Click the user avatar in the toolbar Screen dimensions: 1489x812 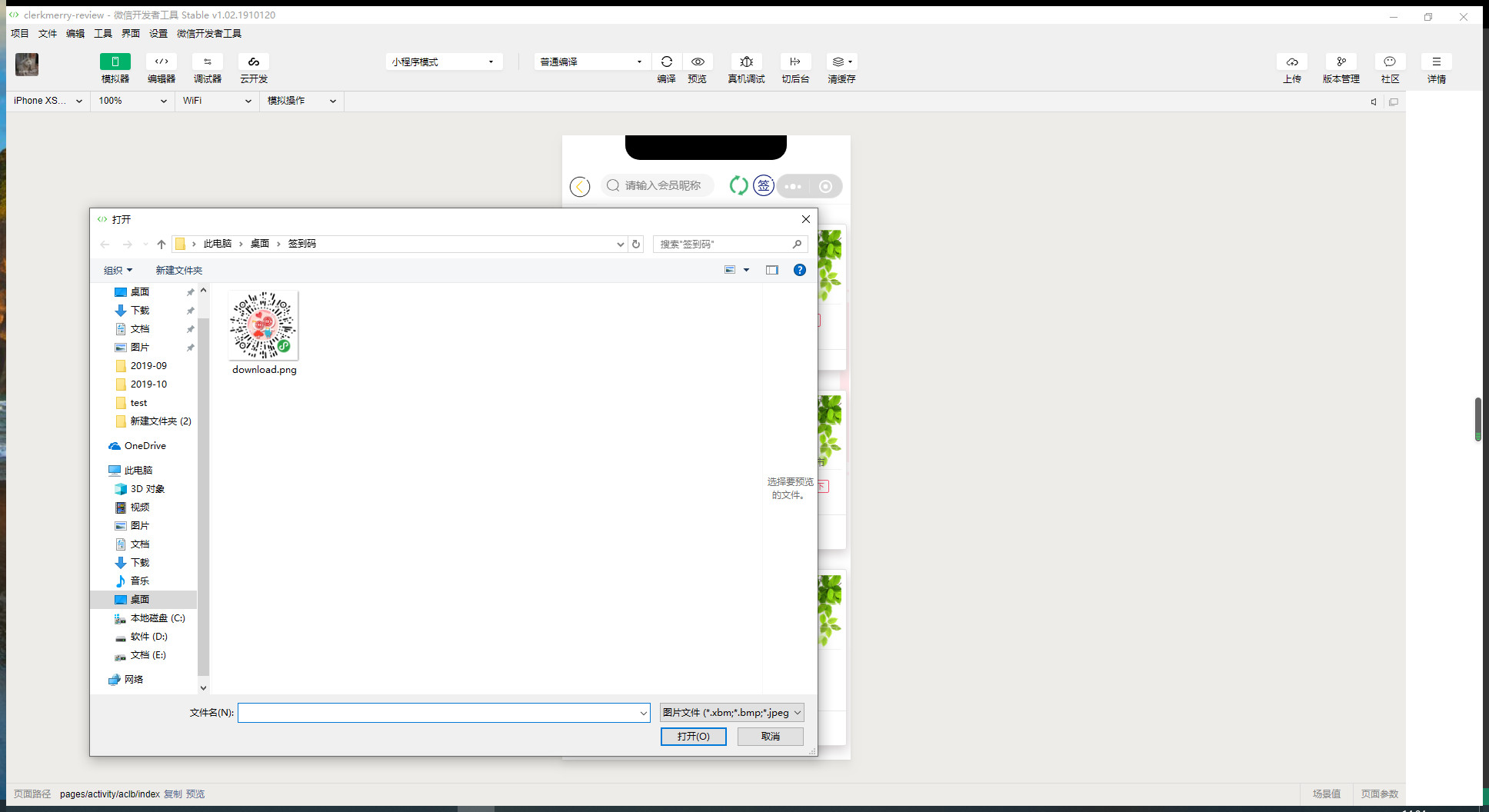27,65
